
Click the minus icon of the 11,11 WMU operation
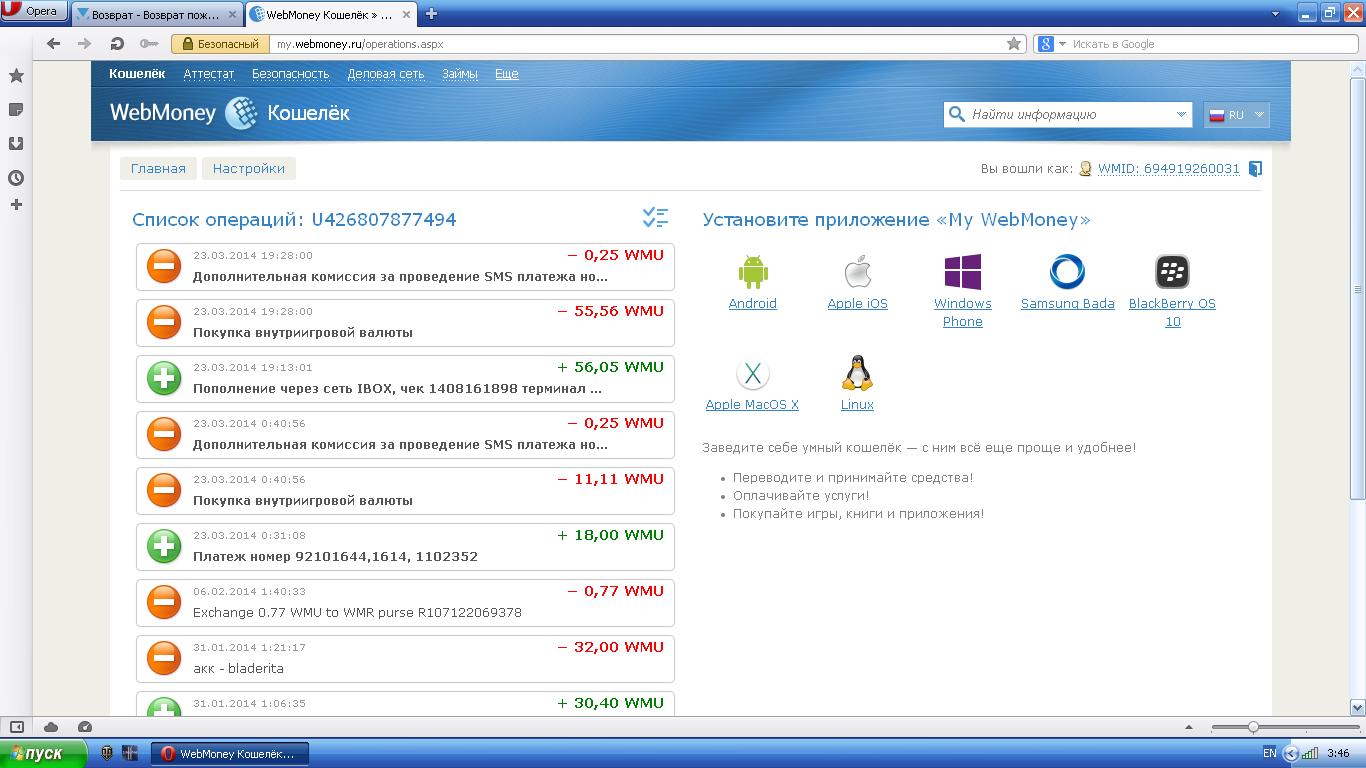[x=163, y=490]
